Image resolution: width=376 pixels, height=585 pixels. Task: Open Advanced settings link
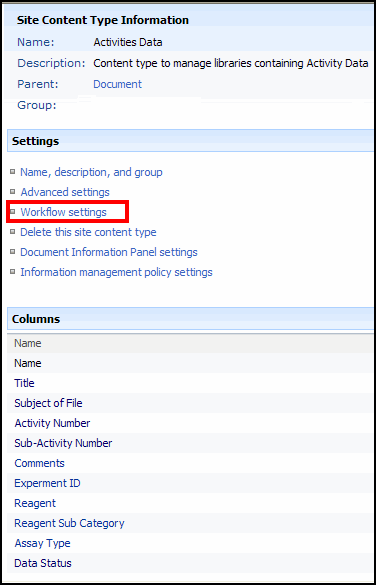click(65, 192)
